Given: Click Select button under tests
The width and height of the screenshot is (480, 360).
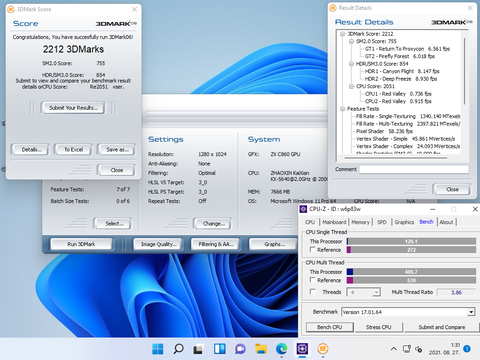Looking at the screenshot, I should coord(113,223).
